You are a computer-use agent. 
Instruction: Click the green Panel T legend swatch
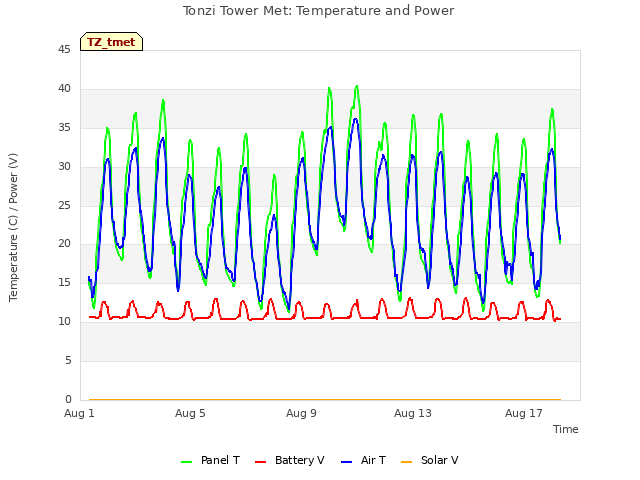coord(186,462)
